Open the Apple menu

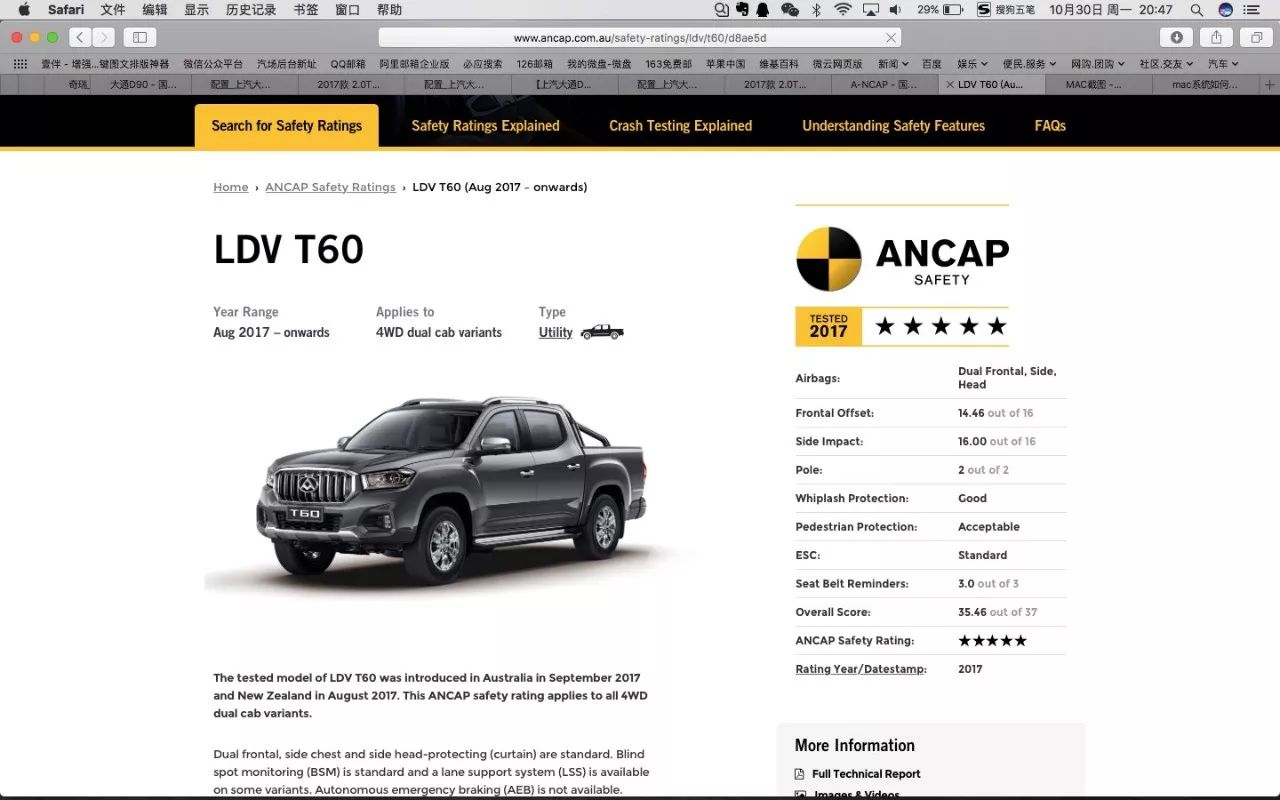coord(24,10)
